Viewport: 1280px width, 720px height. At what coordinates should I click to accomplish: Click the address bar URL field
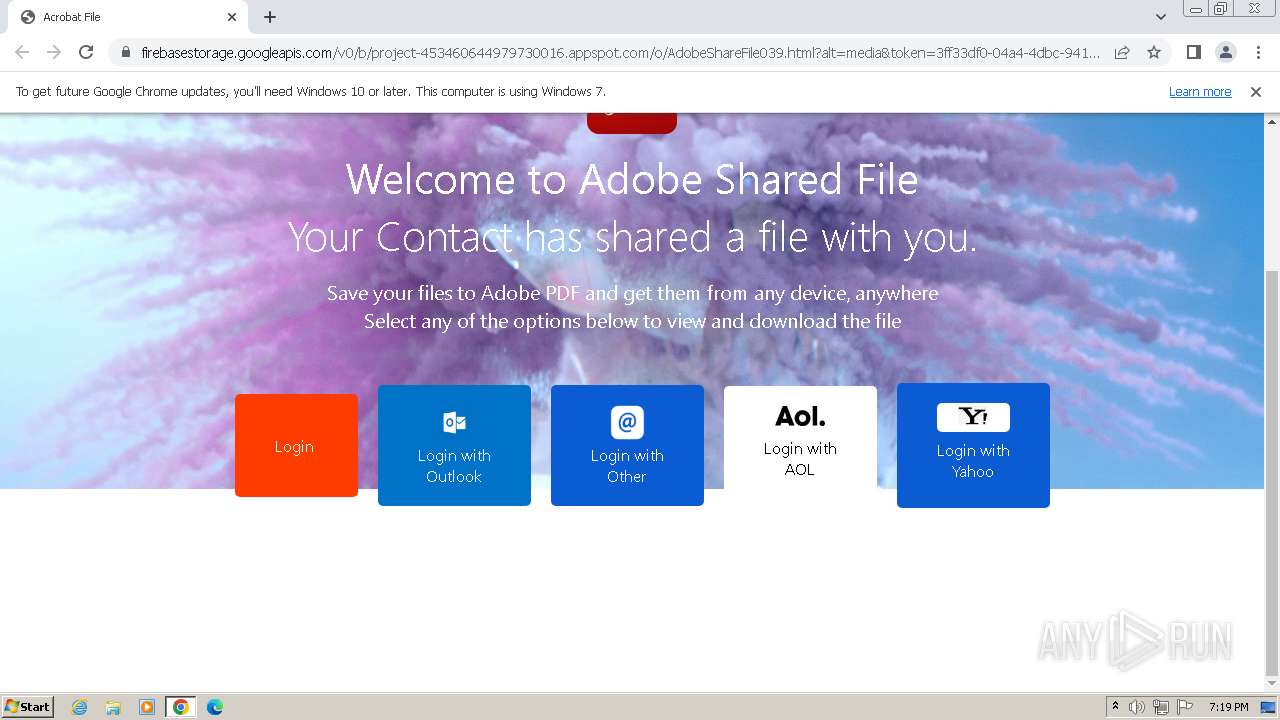(x=620, y=52)
